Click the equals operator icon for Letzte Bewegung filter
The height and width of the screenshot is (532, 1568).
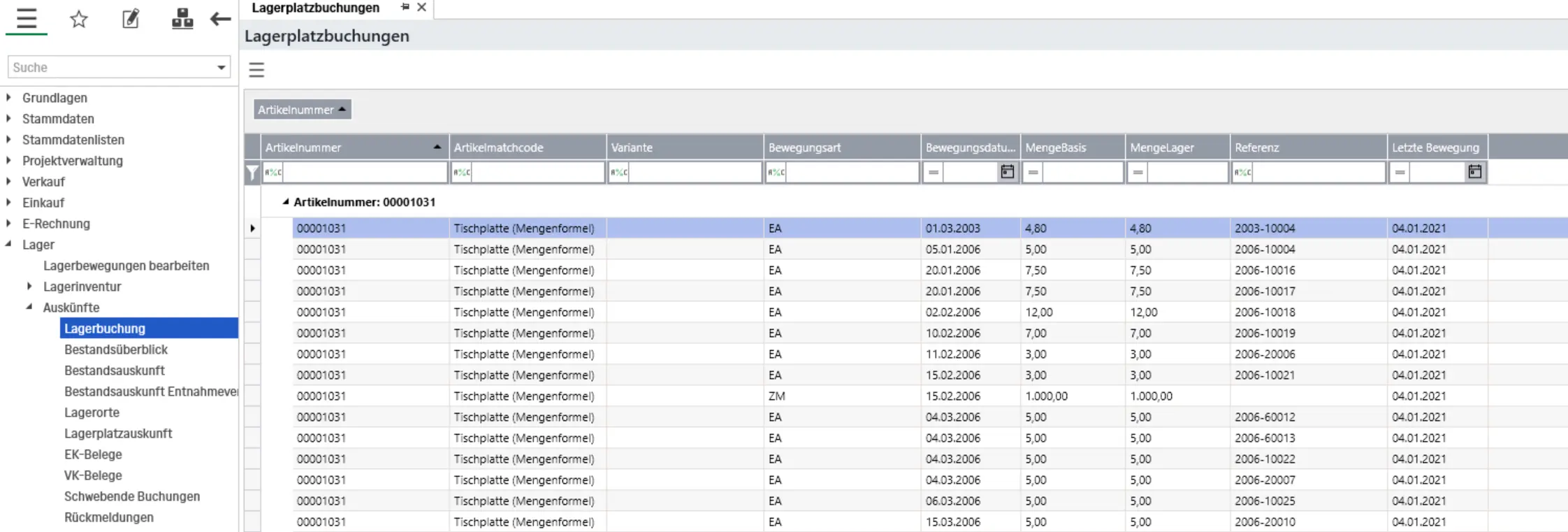[x=1400, y=172]
